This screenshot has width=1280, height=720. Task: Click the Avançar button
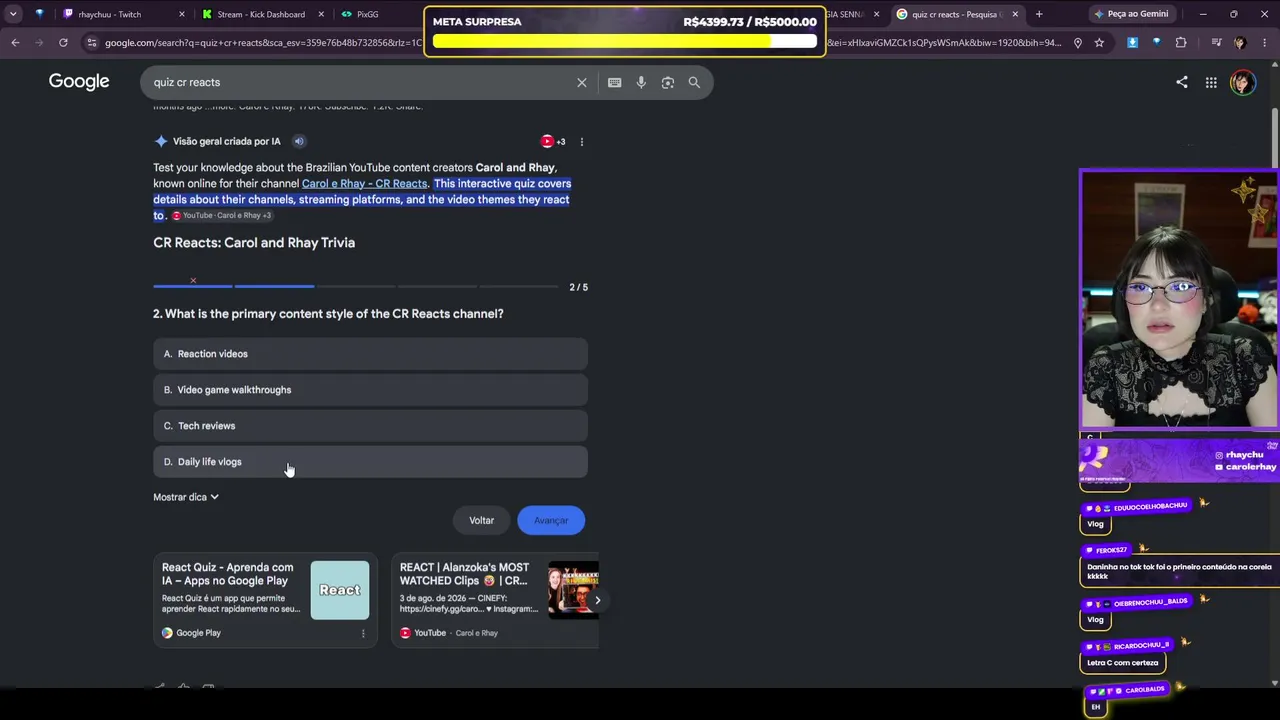[551, 520]
